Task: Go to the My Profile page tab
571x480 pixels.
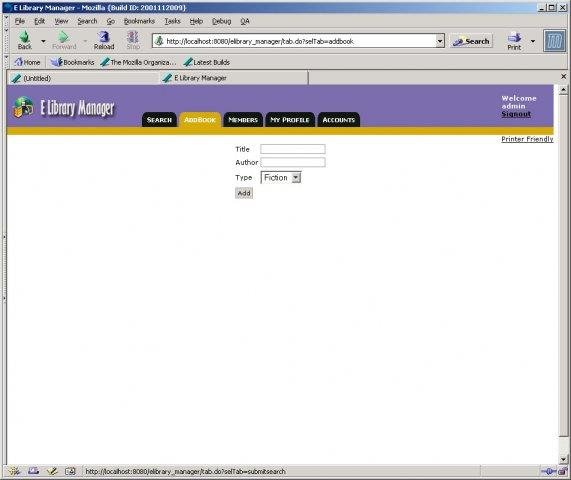Action: 290,119
